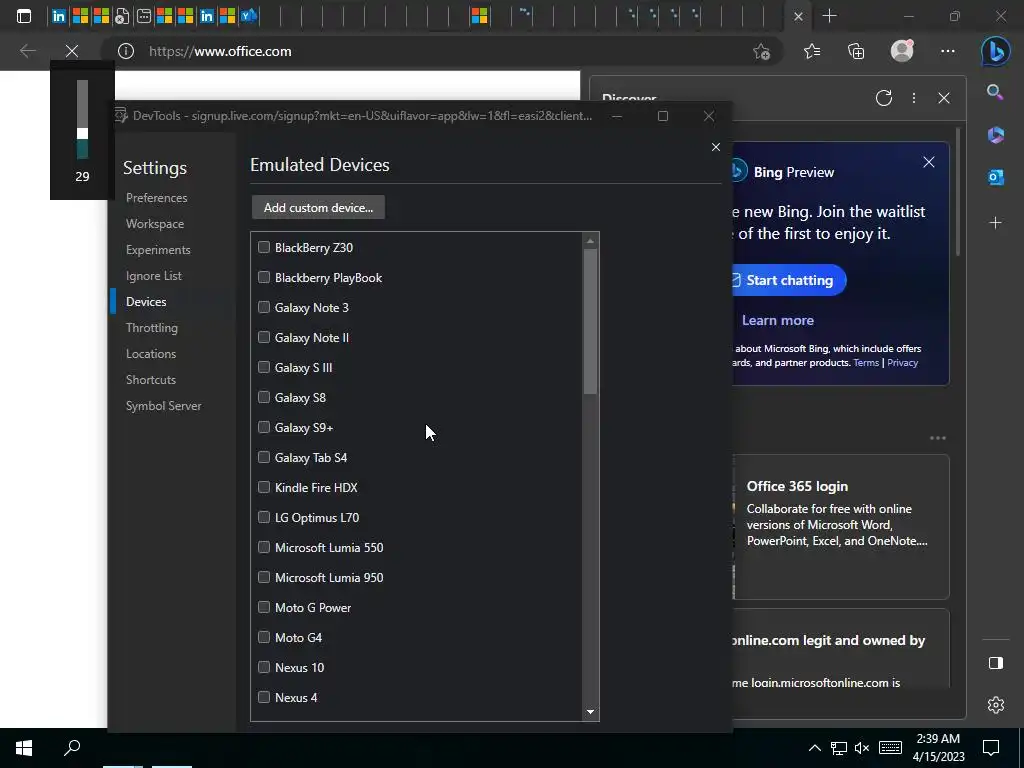Open the Favorites list icon
1024x768 pixels.
[812, 51]
